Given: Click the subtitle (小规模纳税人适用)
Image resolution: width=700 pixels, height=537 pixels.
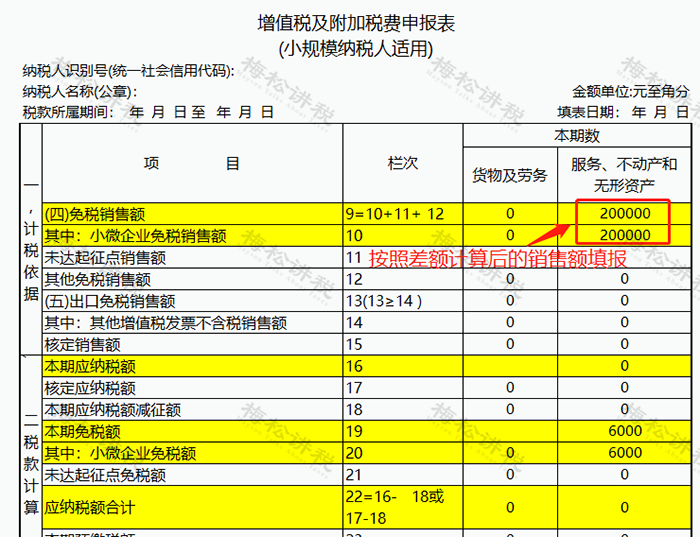Looking at the screenshot, I should click(x=356, y=49).
